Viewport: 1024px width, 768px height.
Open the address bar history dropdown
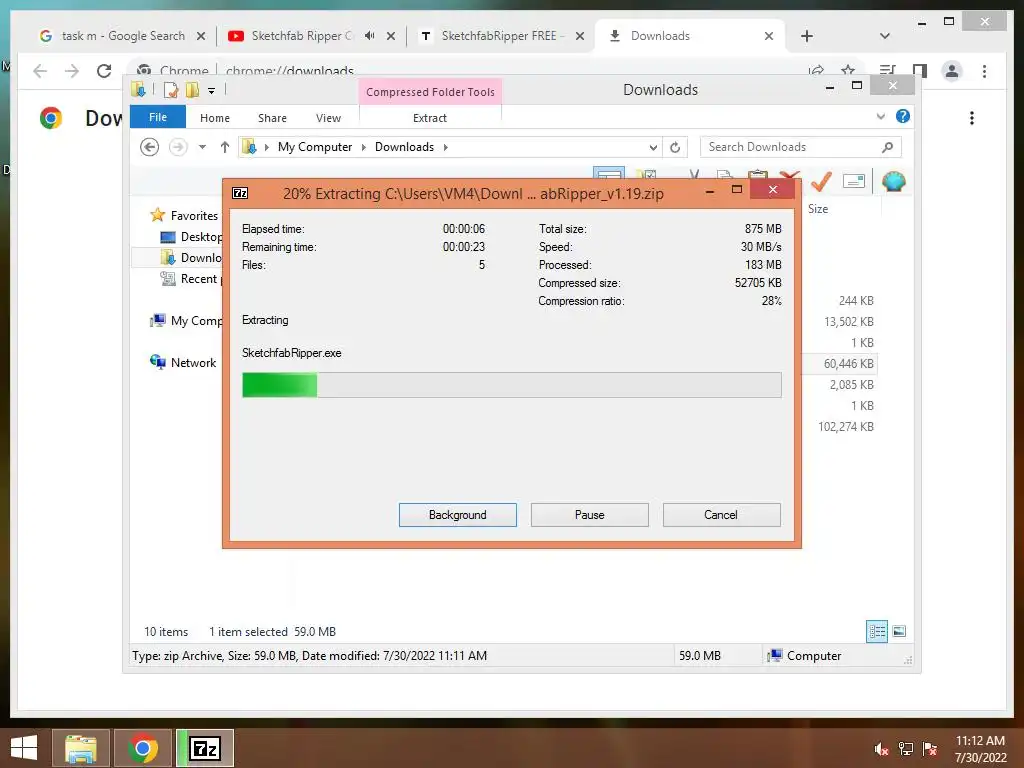(x=653, y=147)
